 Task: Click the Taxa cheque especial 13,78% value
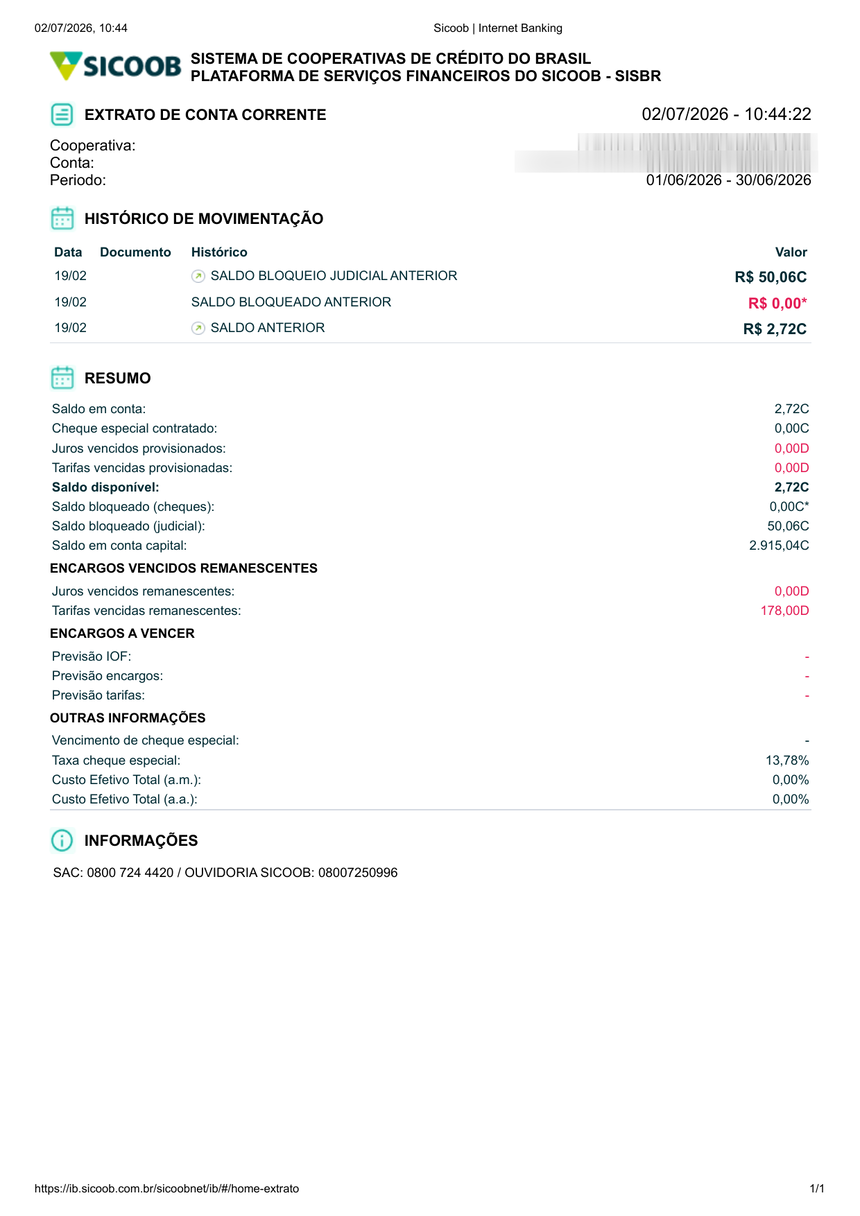[x=787, y=760]
